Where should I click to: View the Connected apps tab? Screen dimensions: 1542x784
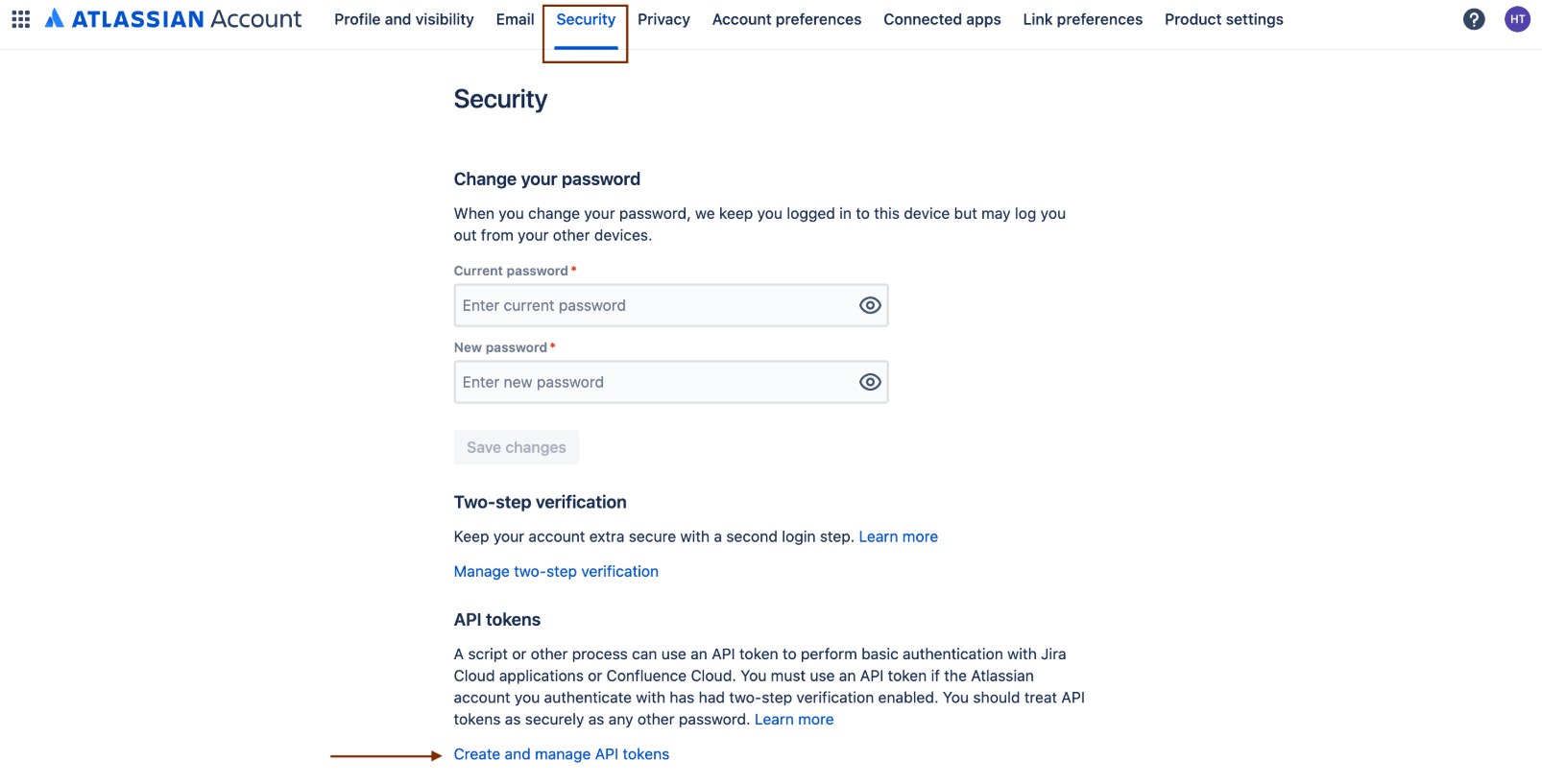942,19
